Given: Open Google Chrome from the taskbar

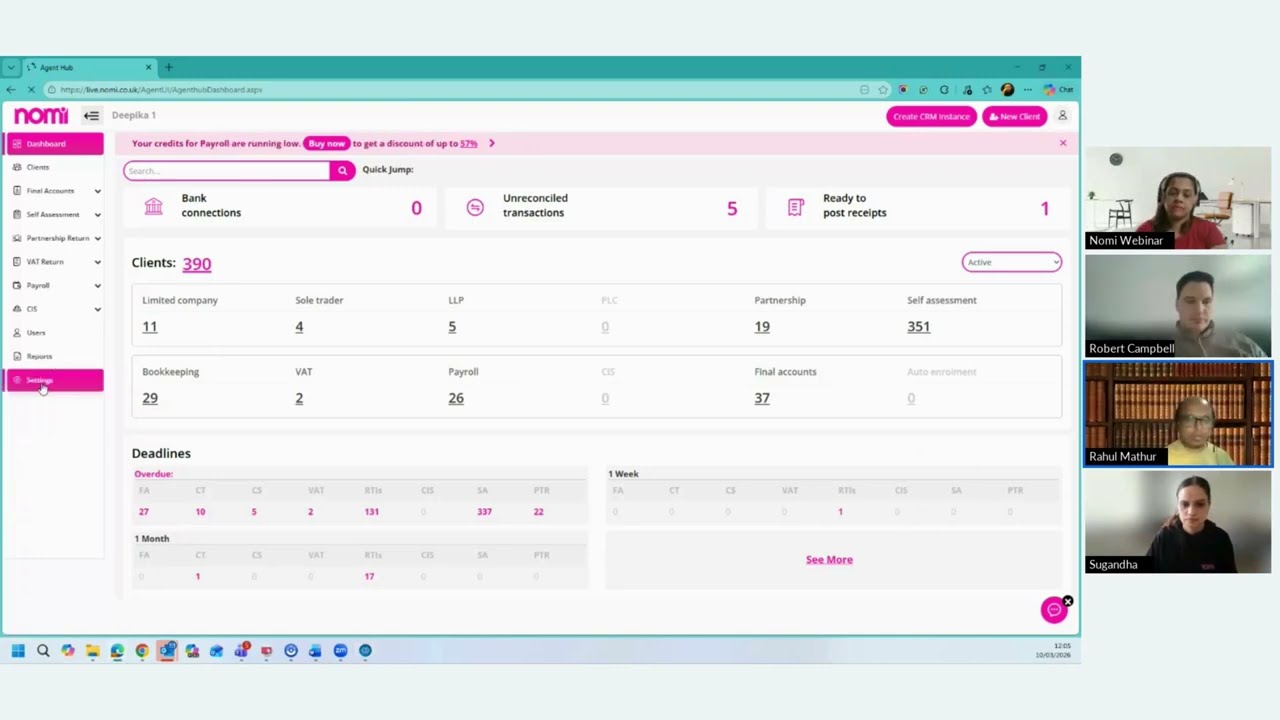Looking at the screenshot, I should 142,651.
